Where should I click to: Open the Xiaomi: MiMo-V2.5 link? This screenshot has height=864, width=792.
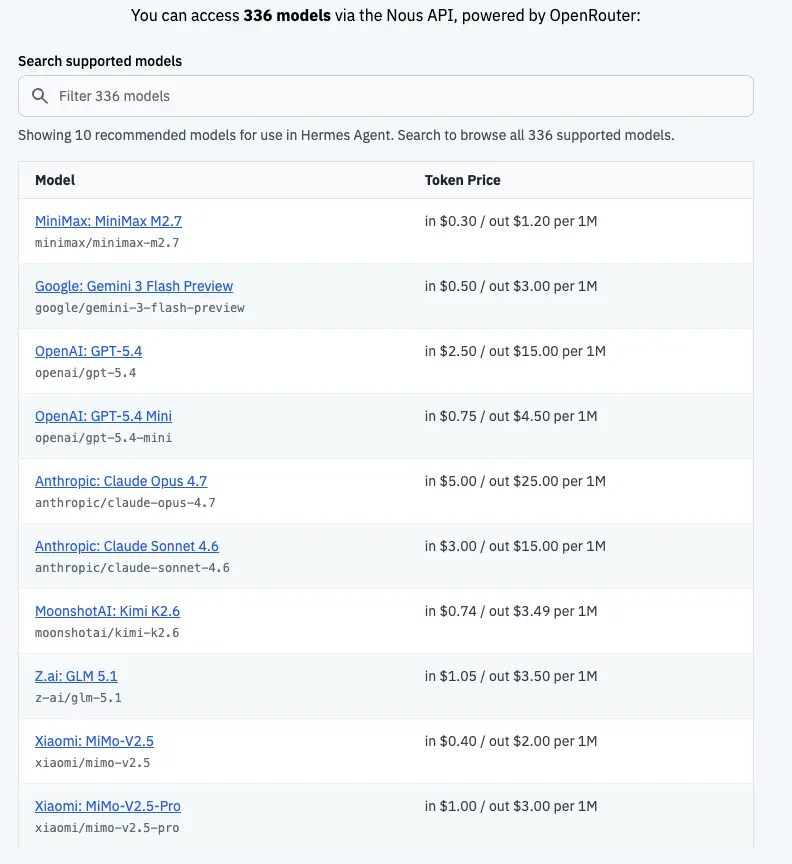coord(94,741)
